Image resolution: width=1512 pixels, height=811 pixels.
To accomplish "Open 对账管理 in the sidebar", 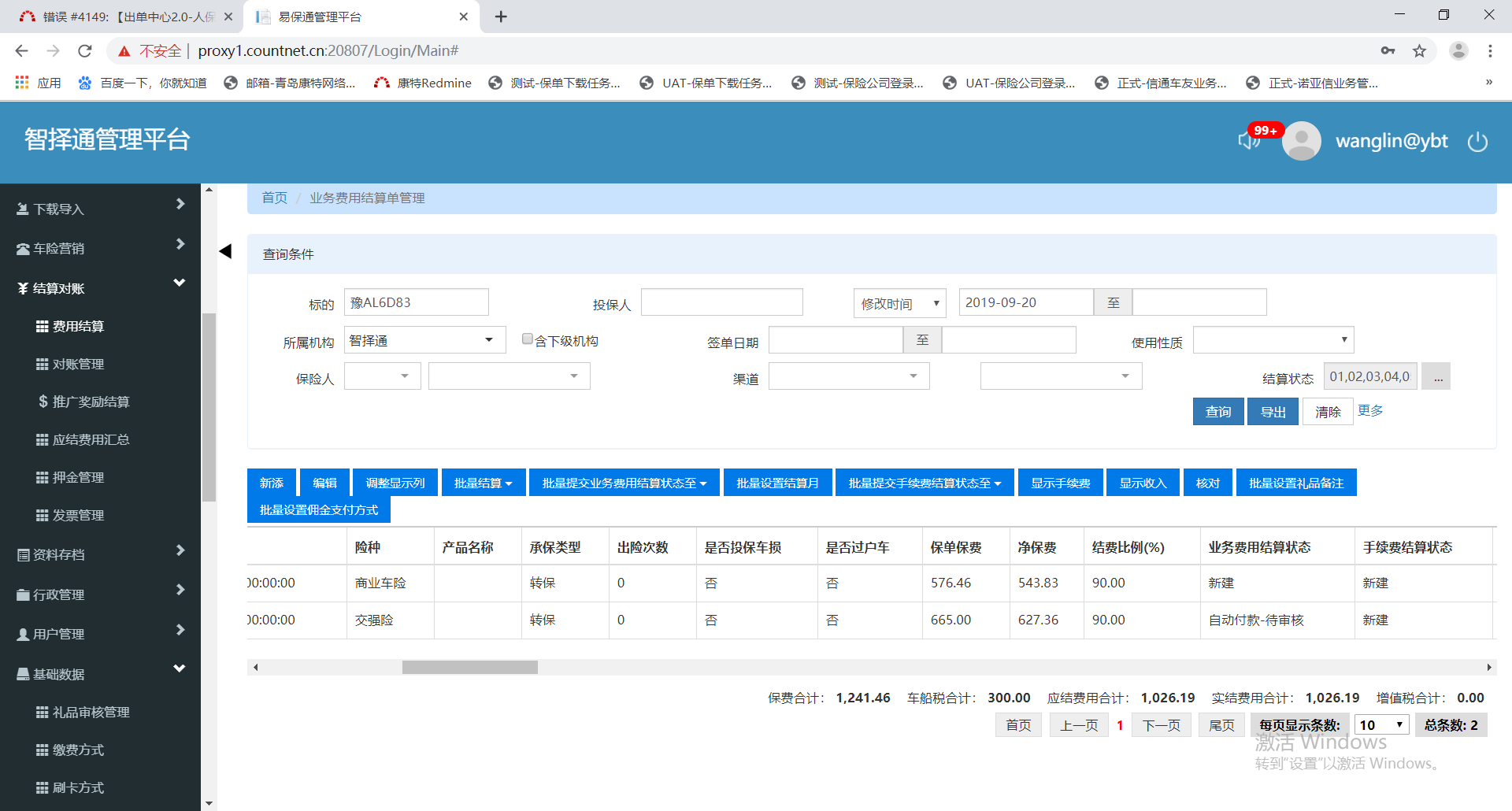I will coord(78,364).
